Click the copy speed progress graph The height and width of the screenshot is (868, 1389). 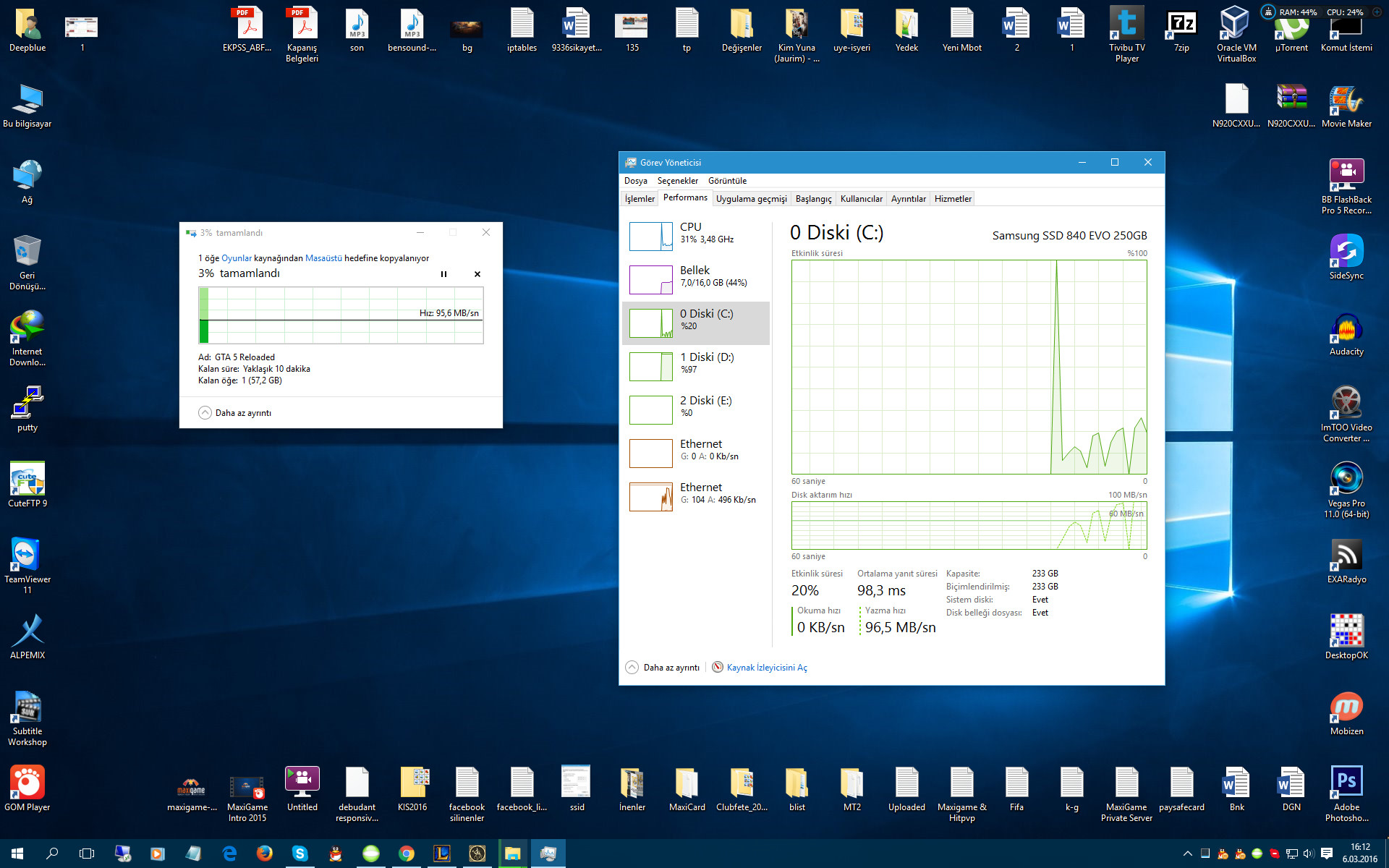pyautogui.click(x=341, y=315)
